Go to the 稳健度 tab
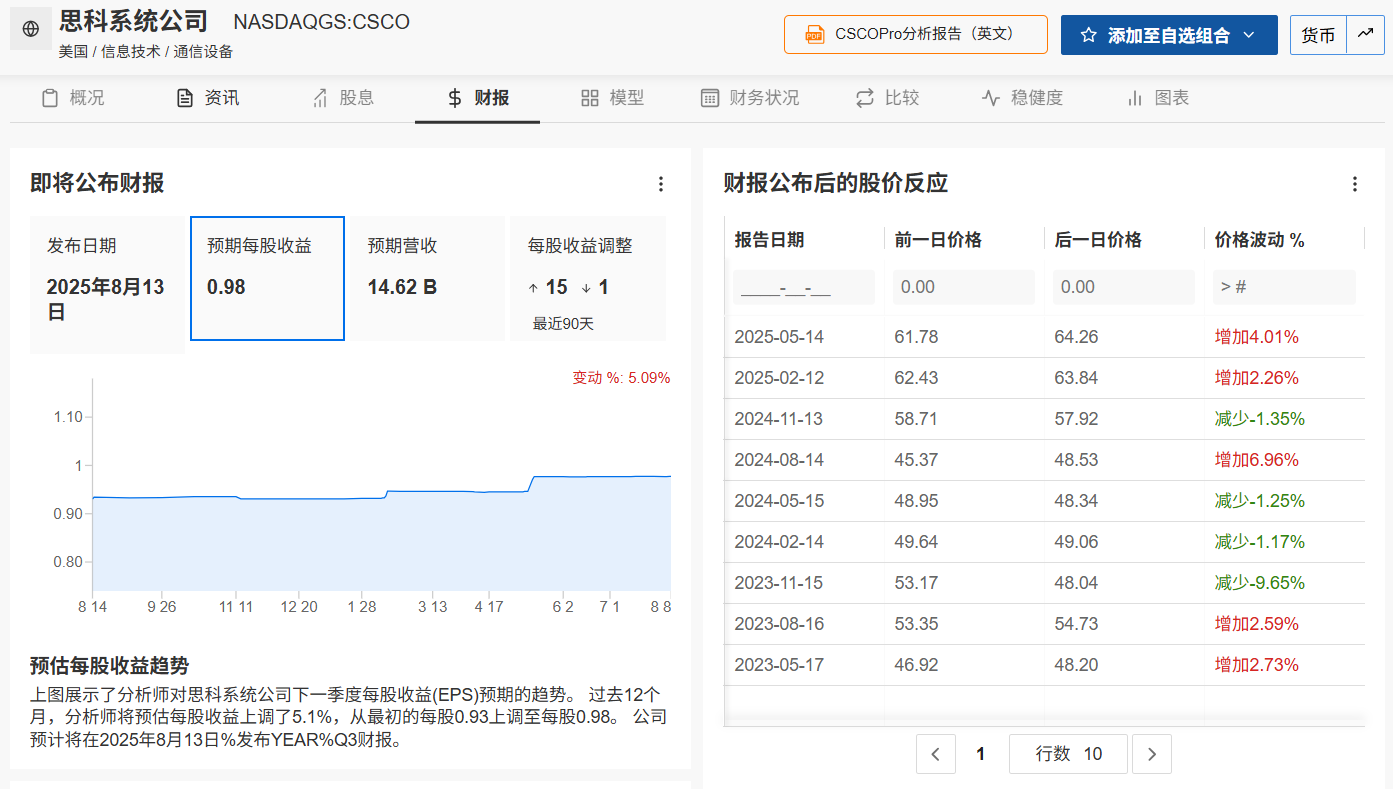Screen dimensions: 1393x789 pyautogui.click(x=1022, y=98)
